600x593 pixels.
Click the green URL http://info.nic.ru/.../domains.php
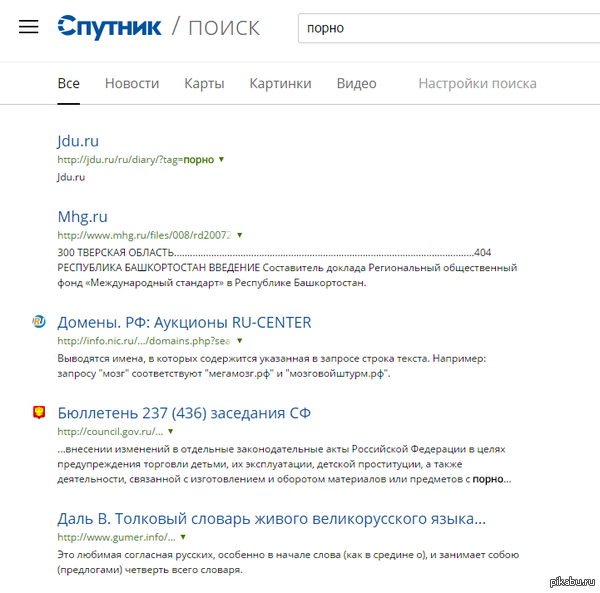pos(143,341)
